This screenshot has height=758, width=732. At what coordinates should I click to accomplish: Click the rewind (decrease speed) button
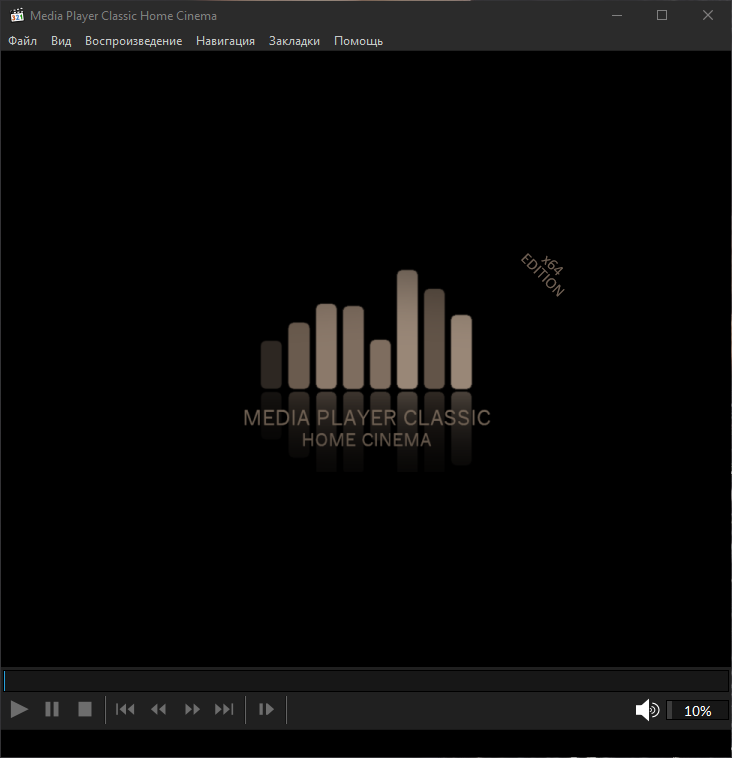click(x=159, y=709)
